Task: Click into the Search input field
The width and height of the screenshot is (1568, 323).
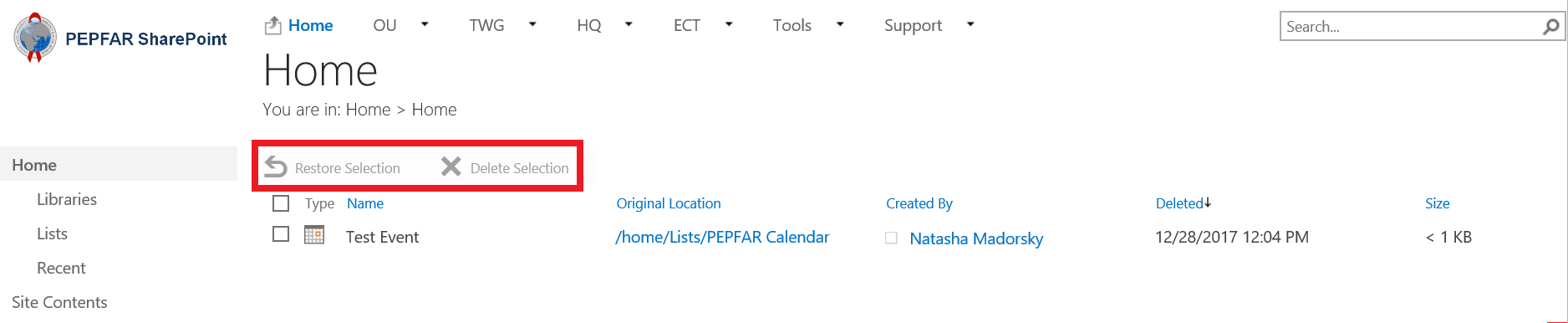Action: click(1413, 27)
